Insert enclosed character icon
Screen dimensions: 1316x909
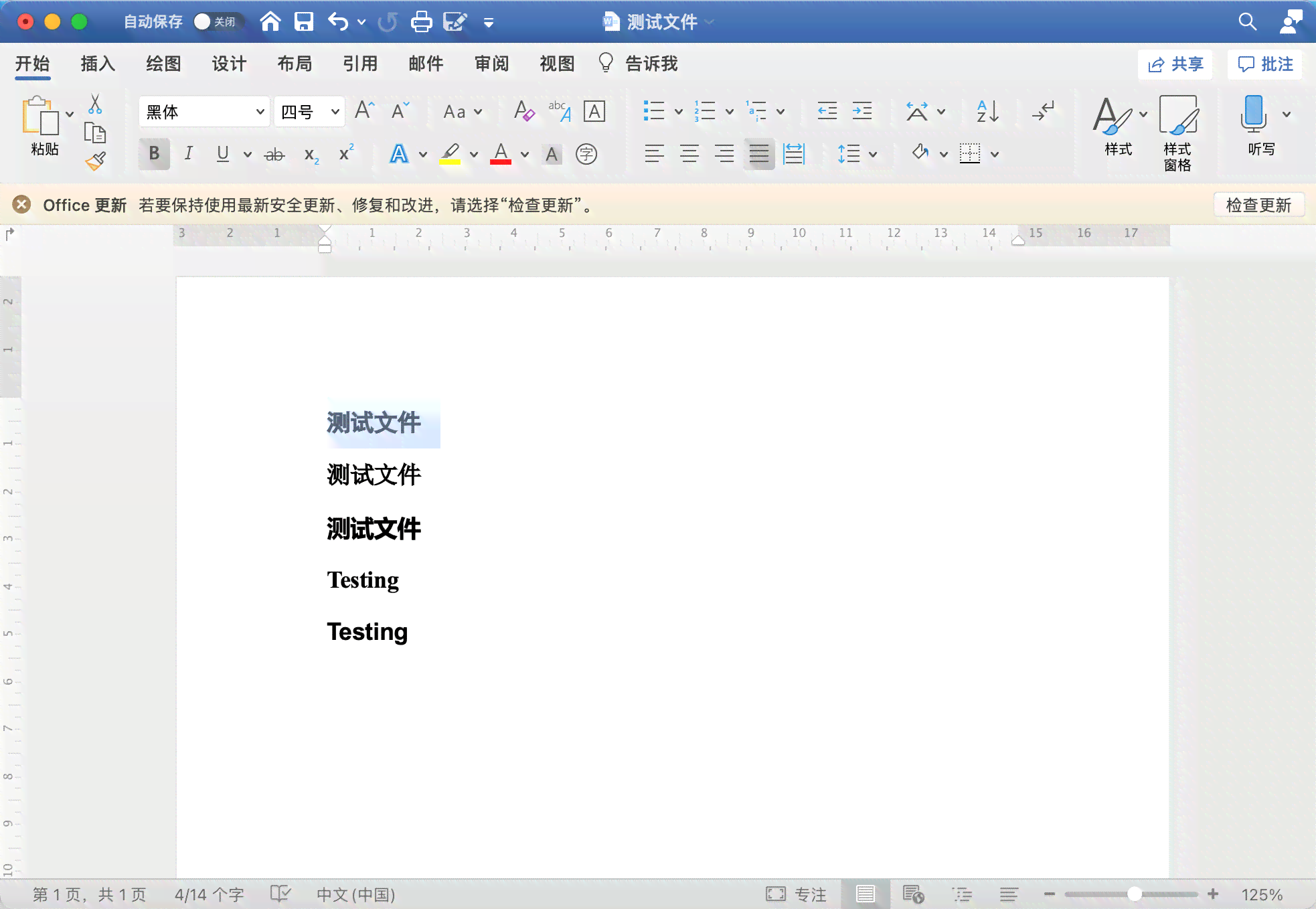[x=586, y=154]
